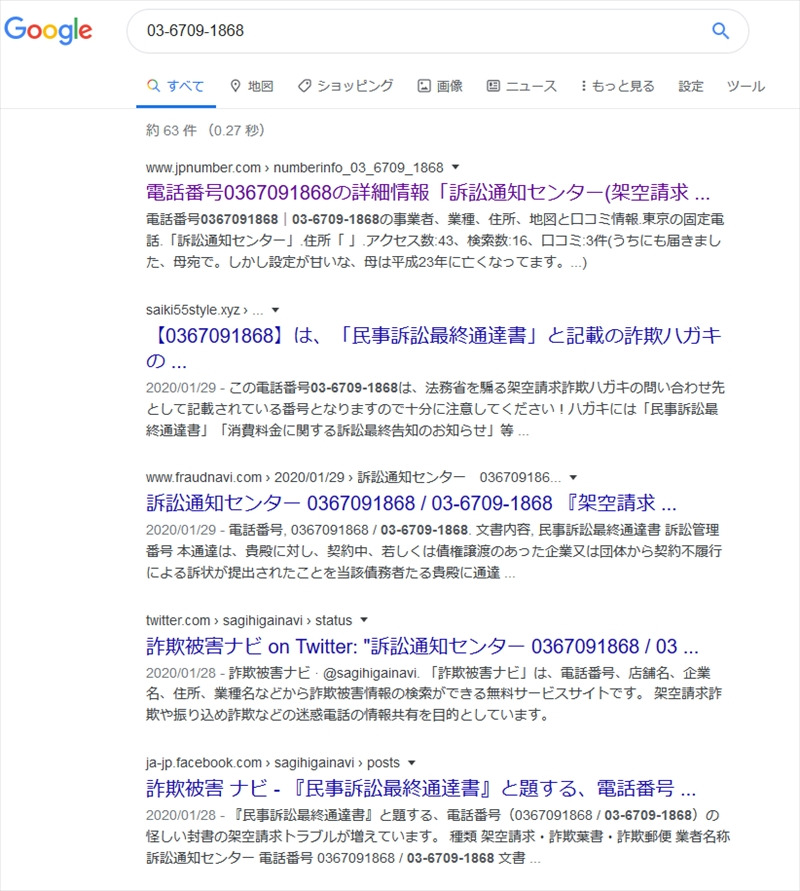Expand dropdown arrow next to www.fraudnavi.com URL

573,477
